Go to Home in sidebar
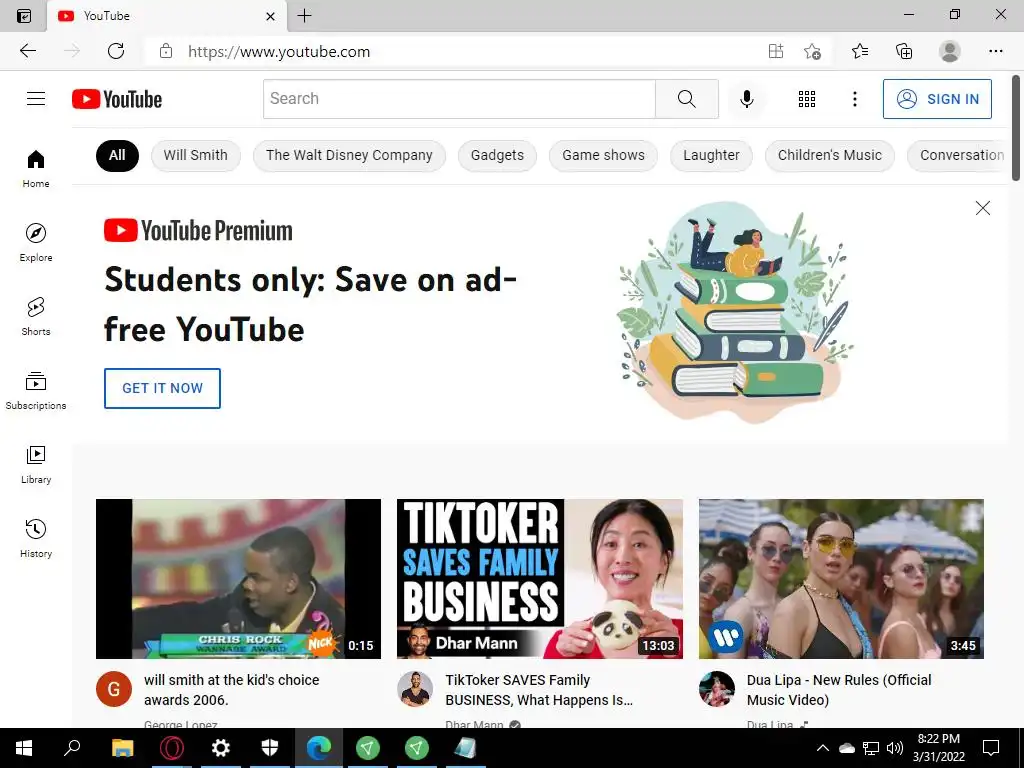This screenshot has height=768, width=1024. (36, 168)
